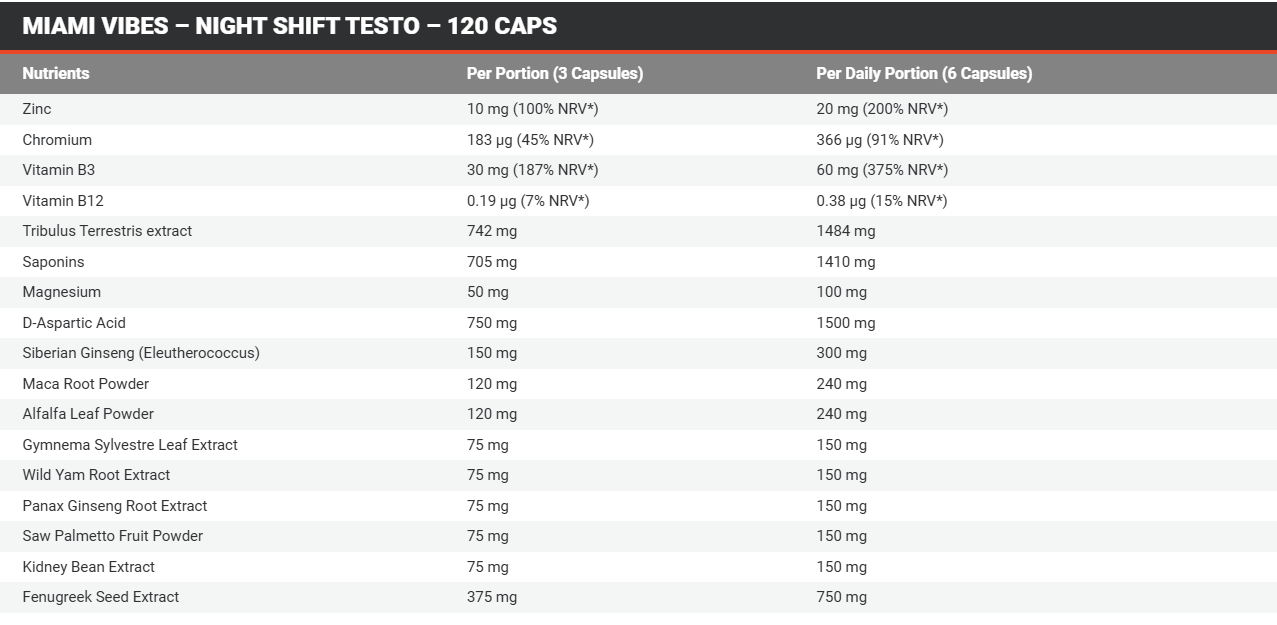Click the Chromium nutrient name
The image size is (1277, 625).
[x=57, y=140]
